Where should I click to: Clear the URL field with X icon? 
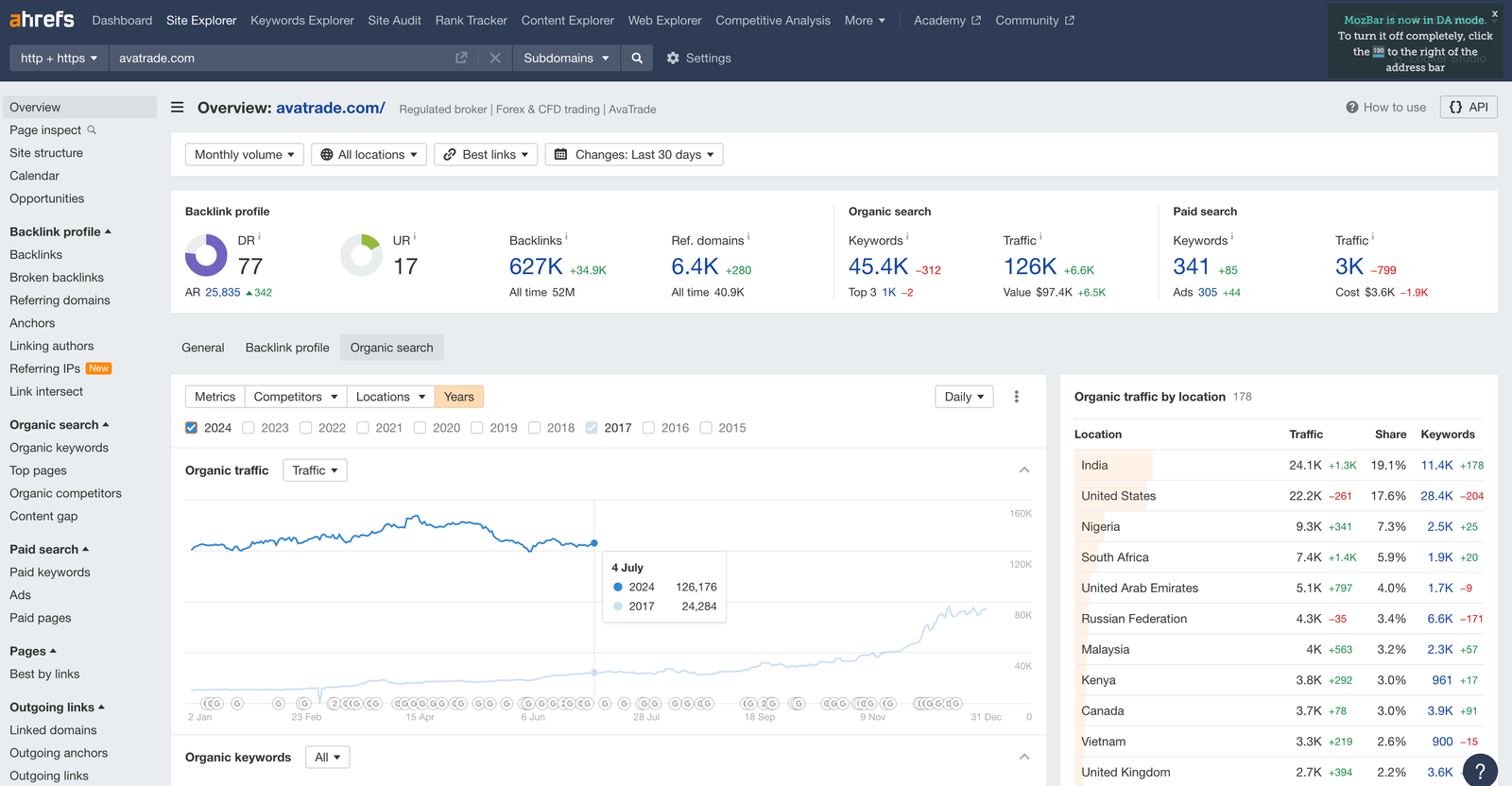(495, 58)
